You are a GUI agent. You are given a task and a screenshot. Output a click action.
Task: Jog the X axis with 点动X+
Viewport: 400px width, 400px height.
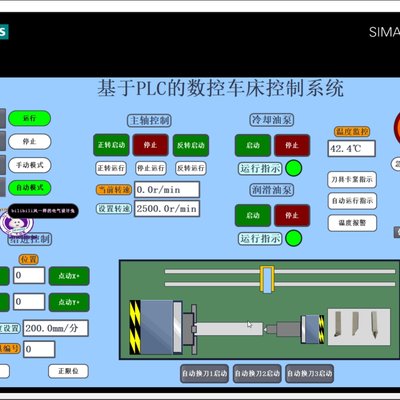pyautogui.click(x=69, y=276)
